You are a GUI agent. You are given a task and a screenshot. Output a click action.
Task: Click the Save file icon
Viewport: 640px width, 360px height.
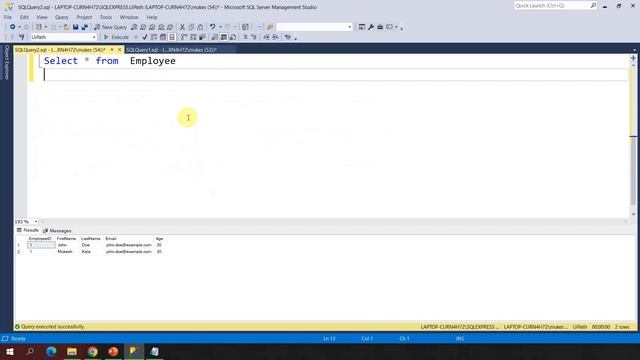coord(76,27)
